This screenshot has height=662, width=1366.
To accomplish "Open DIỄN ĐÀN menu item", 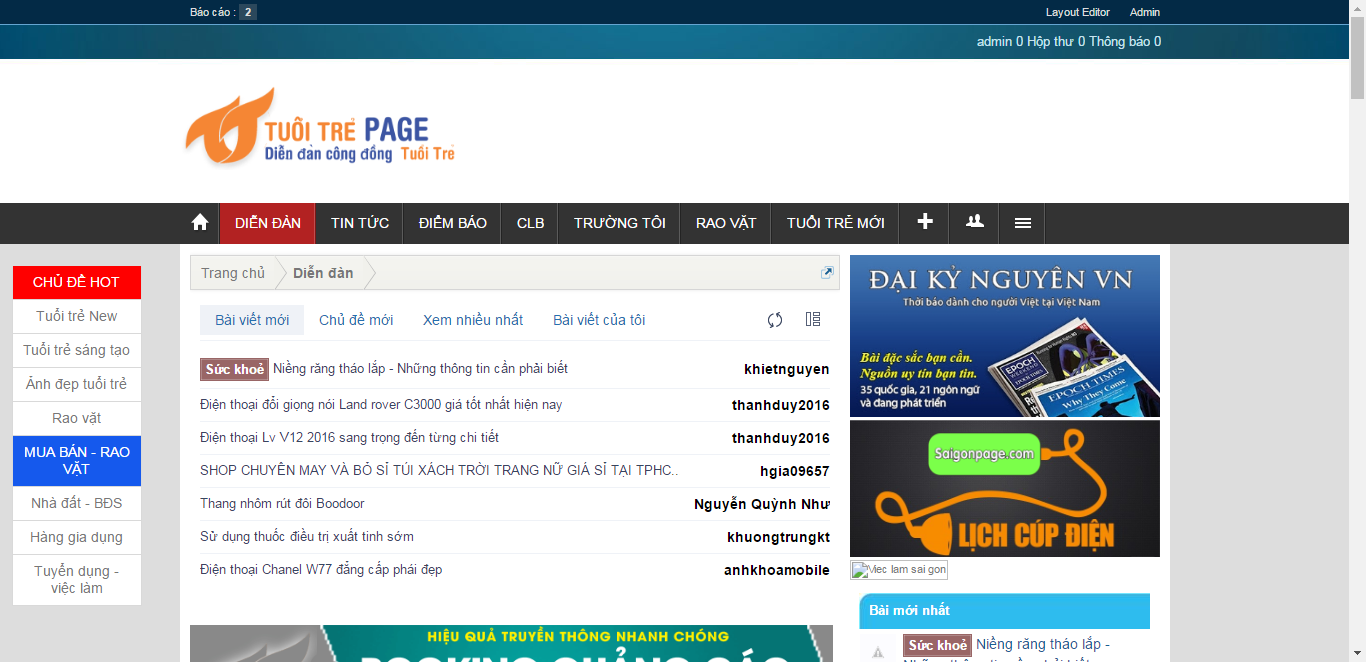I will click(267, 223).
